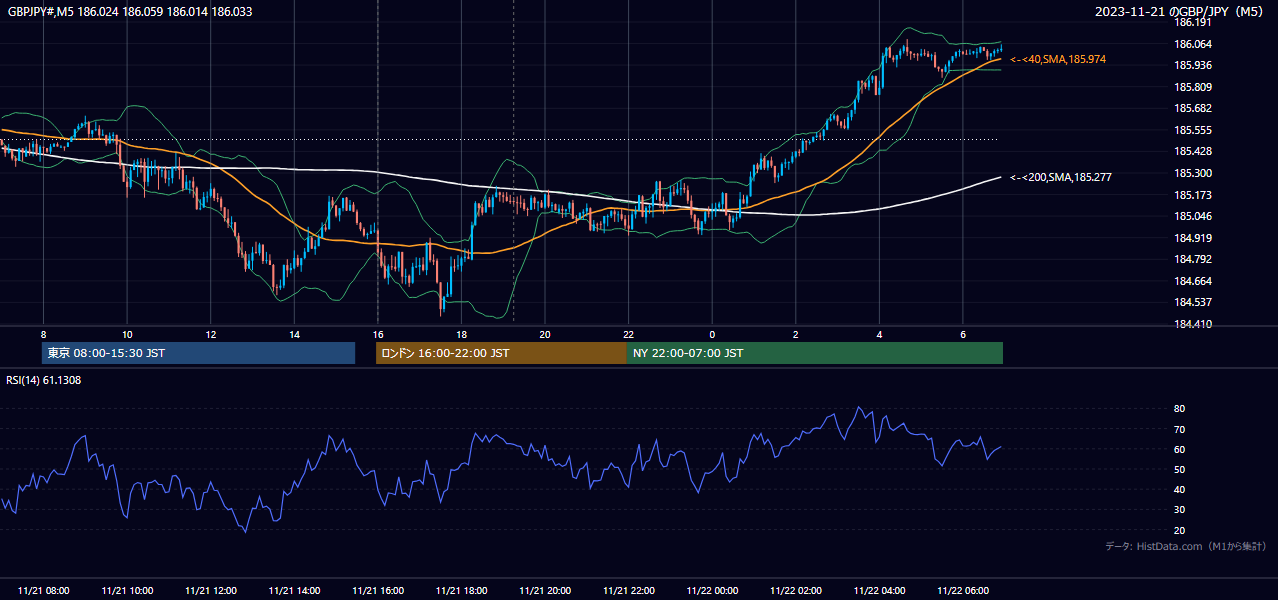
Task: Click the RSI scale value 20
Action: (1179, 530)
